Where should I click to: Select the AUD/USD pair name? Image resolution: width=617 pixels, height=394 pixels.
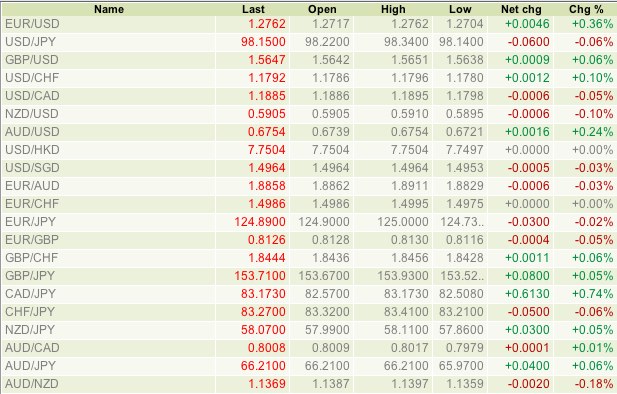pyautogui.click(x=32, y=132)
